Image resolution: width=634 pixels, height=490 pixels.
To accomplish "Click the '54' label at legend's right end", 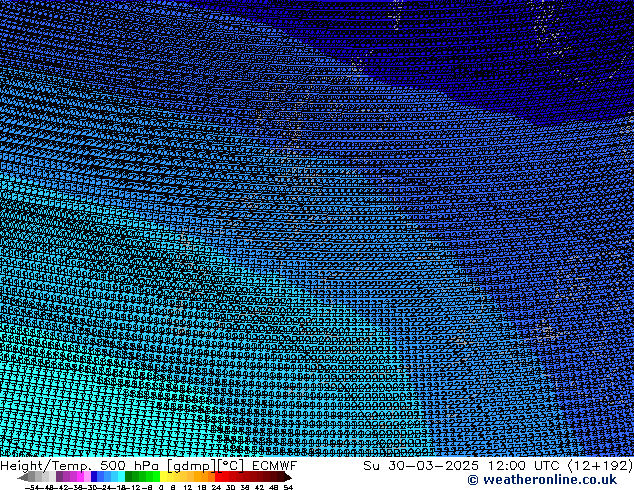I will (x=288, y=488).
